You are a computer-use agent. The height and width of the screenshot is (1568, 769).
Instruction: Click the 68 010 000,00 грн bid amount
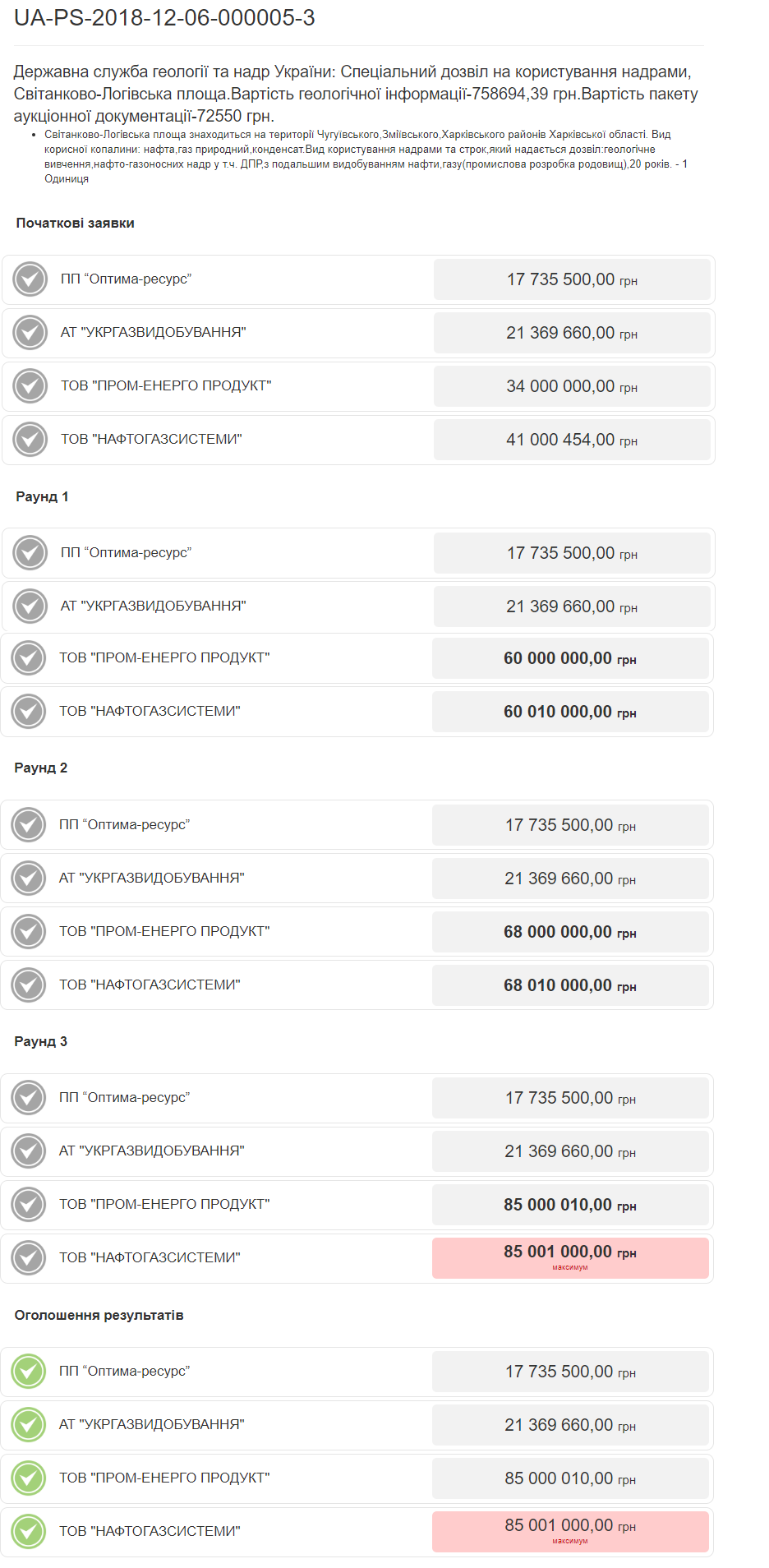pyautogui.click(x=570, y=985)
